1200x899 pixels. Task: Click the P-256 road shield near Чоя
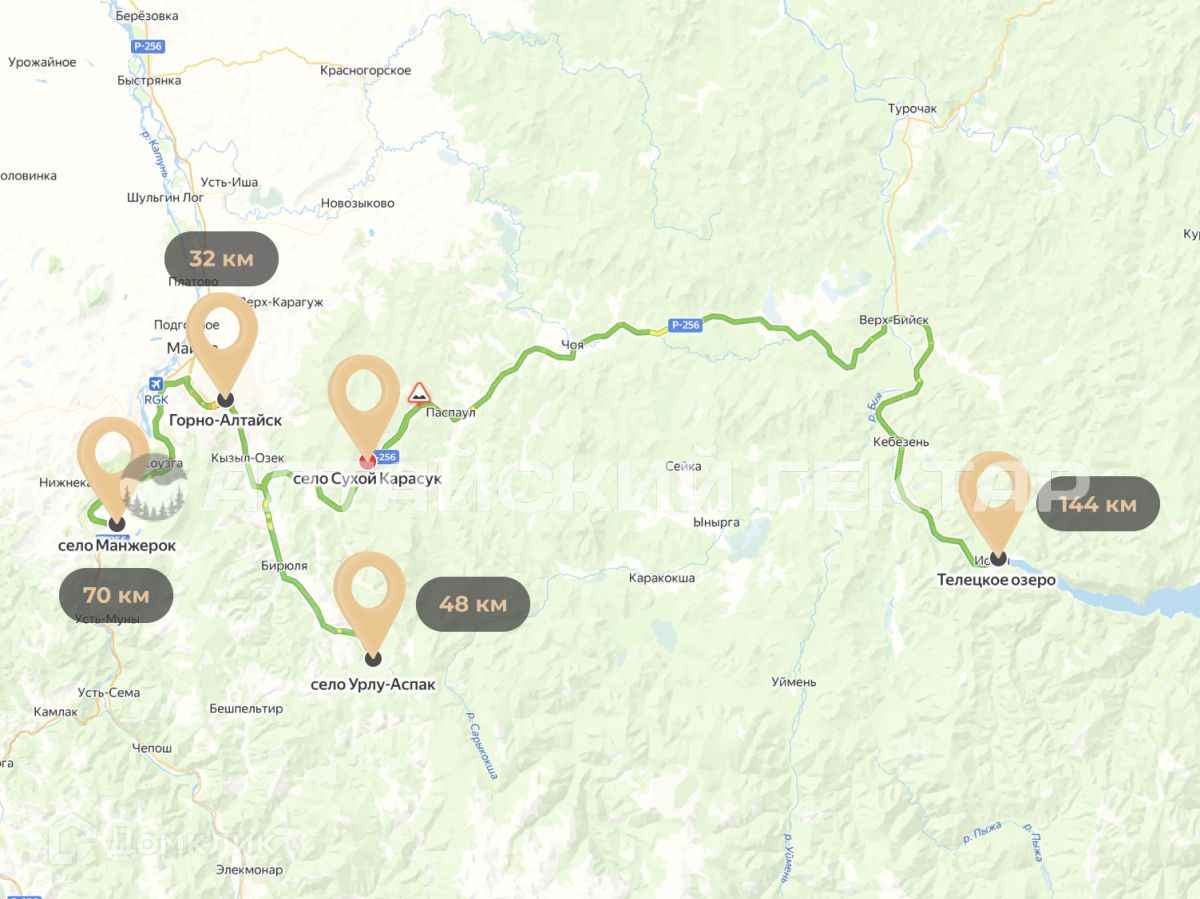pyautogui.click(x=686, y=325)
